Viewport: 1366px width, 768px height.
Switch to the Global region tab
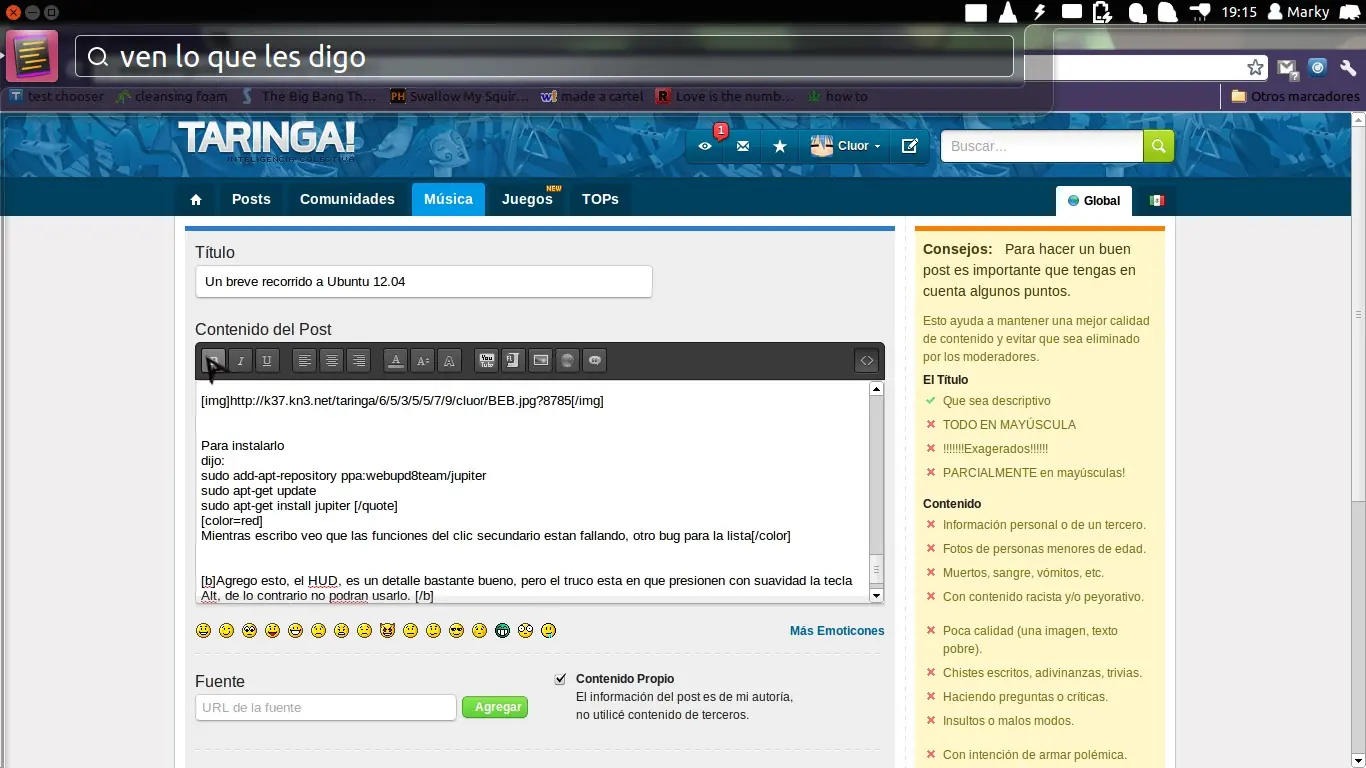pos(1093,200)
